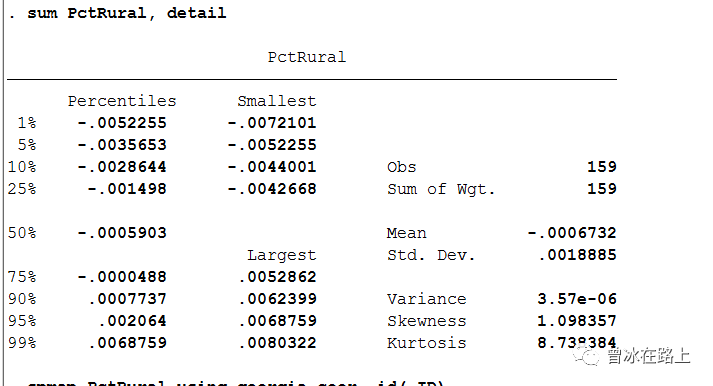
Task: Click the 'Percentiles' column header
Action: pos(122,101)
